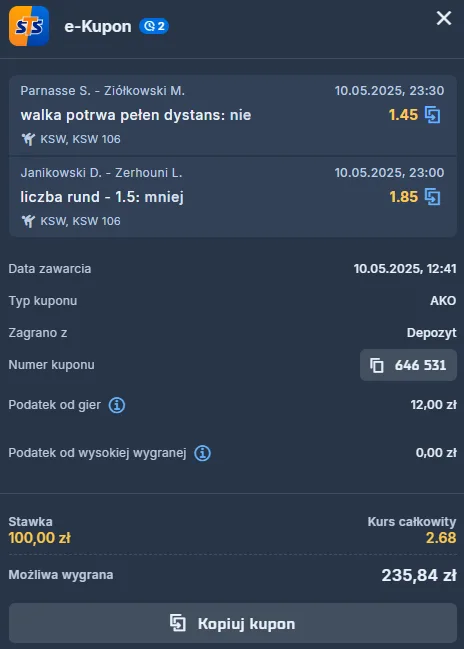Click the STS logo icon
Screen dimensions: 464x649
29,26
